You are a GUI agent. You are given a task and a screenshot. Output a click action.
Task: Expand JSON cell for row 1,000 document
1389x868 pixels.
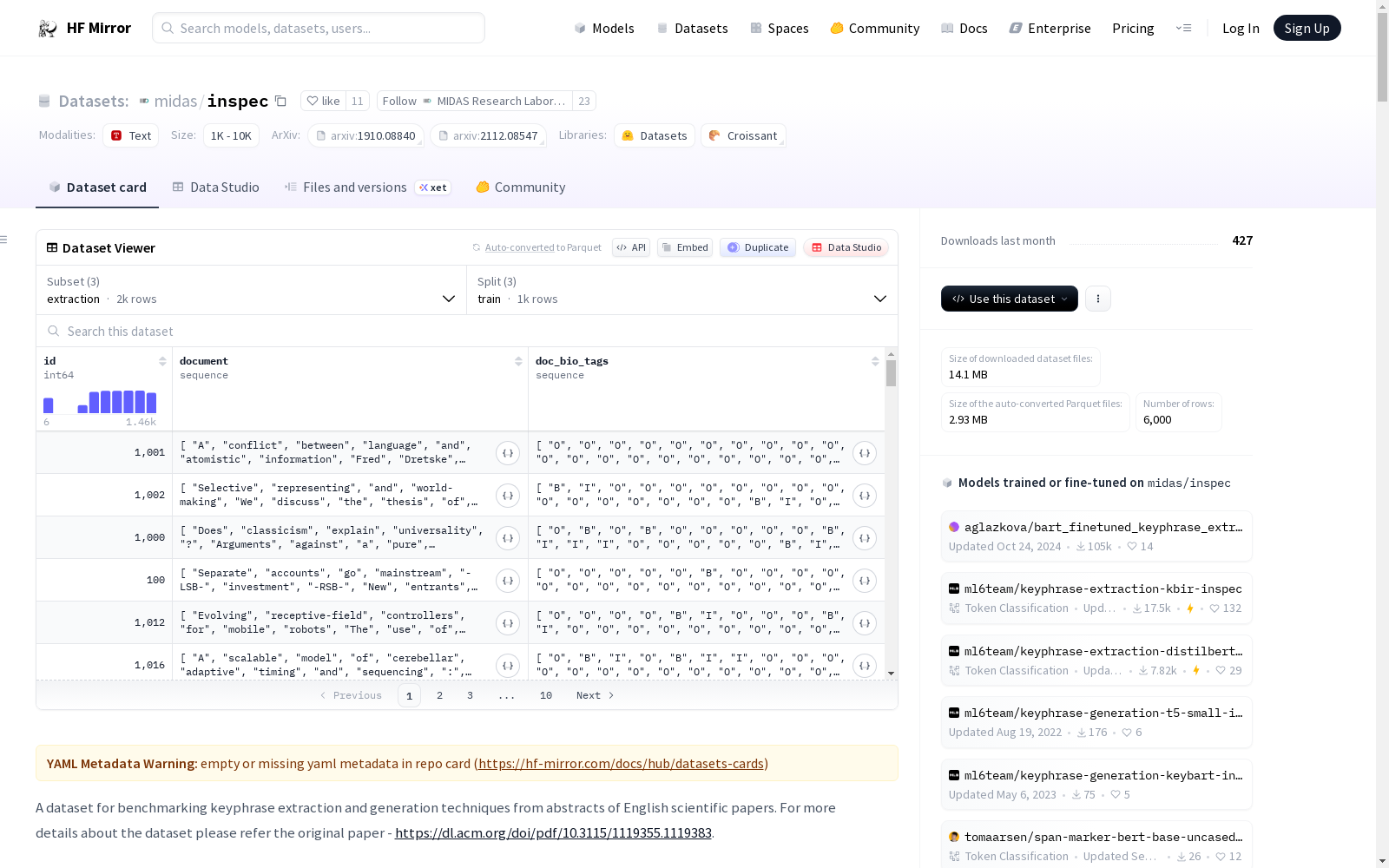pos(508,538)
